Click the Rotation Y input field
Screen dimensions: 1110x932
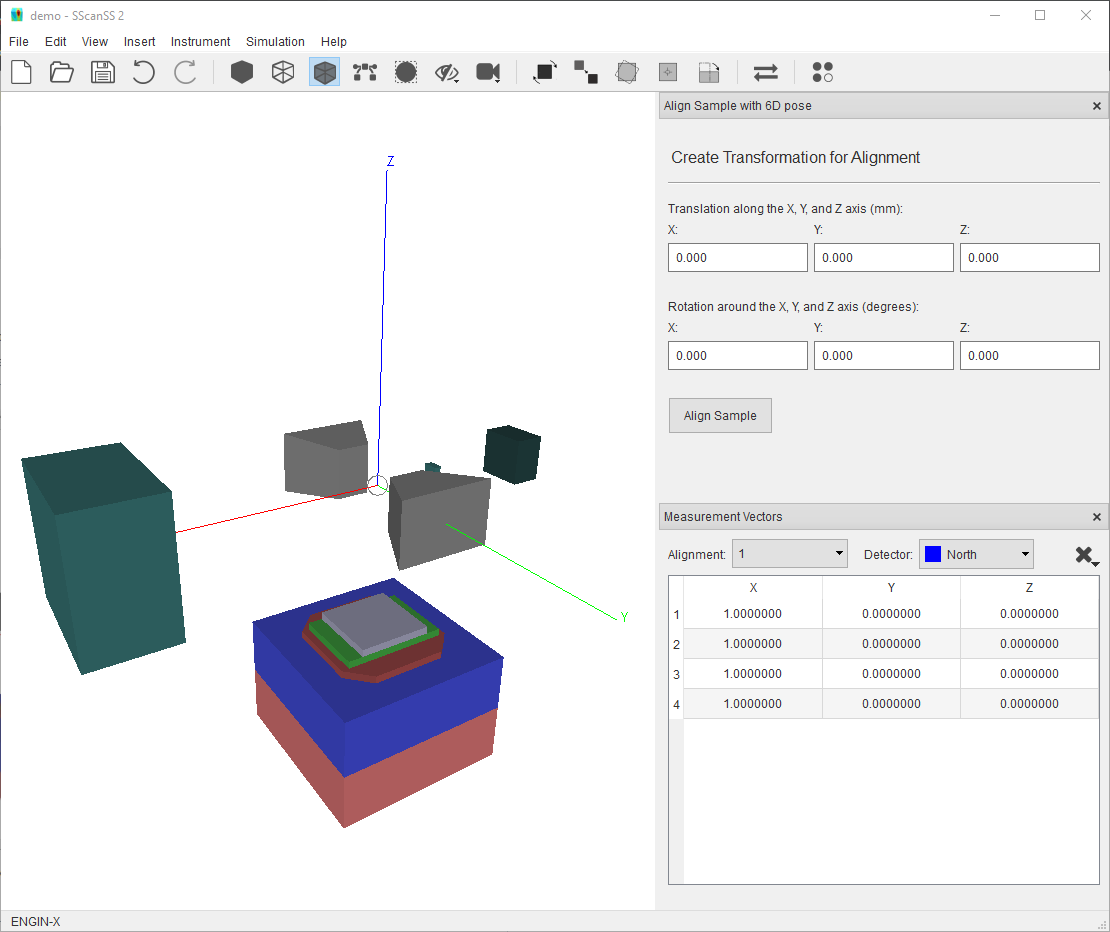click(x=883, y=355)
